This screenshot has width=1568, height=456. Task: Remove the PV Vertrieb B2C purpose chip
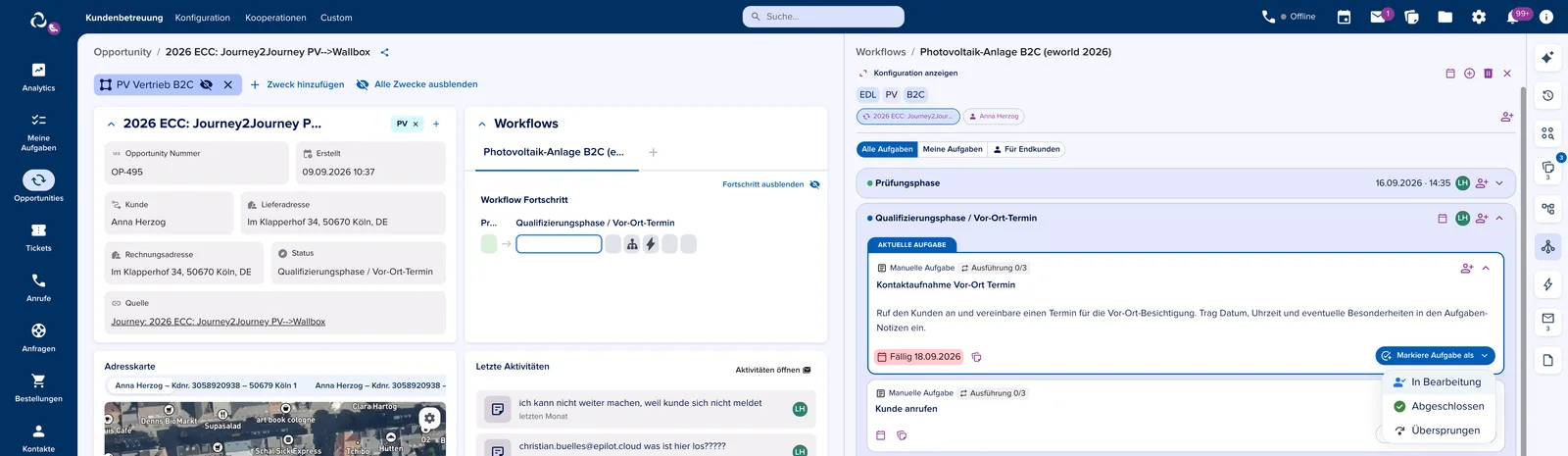click(x=227, y=84)
